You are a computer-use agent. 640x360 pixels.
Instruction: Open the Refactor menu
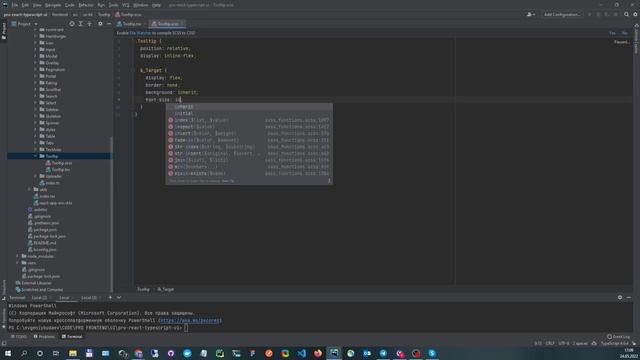coord(86,5)
